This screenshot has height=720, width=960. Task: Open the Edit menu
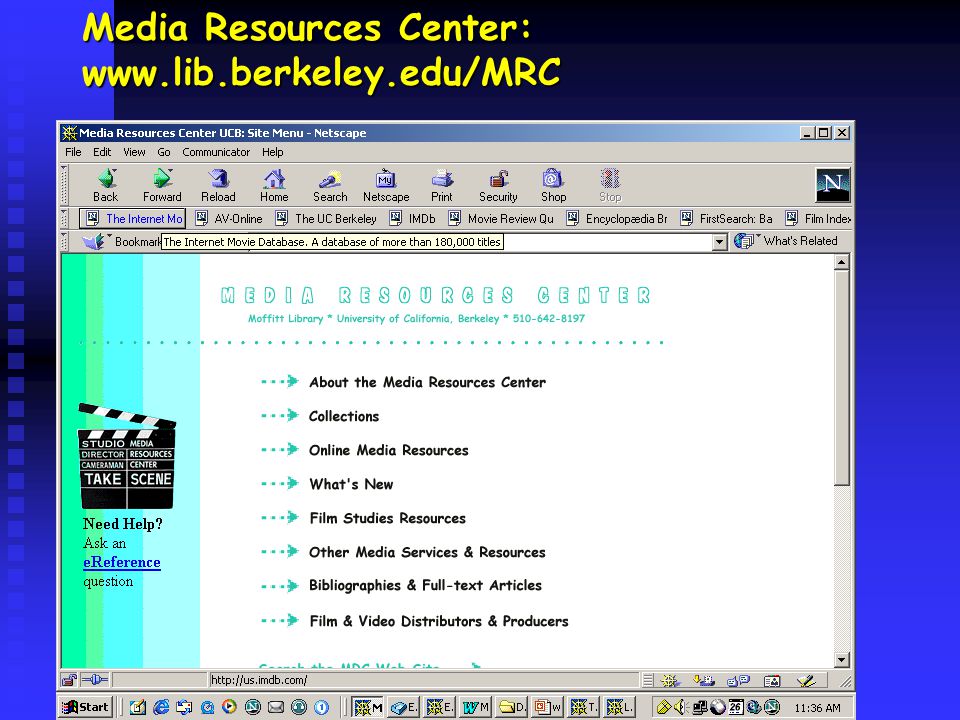(102, 152)
